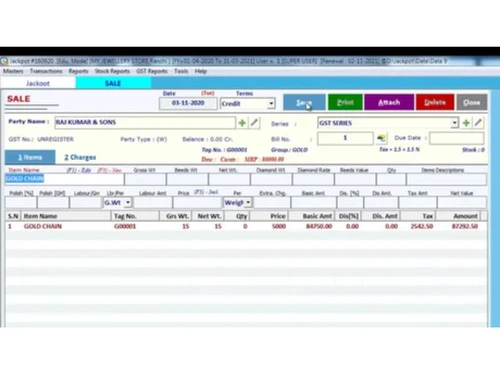Open the G.Wt labour-per dropdown
500x375 pixels.
click(128, 202)
